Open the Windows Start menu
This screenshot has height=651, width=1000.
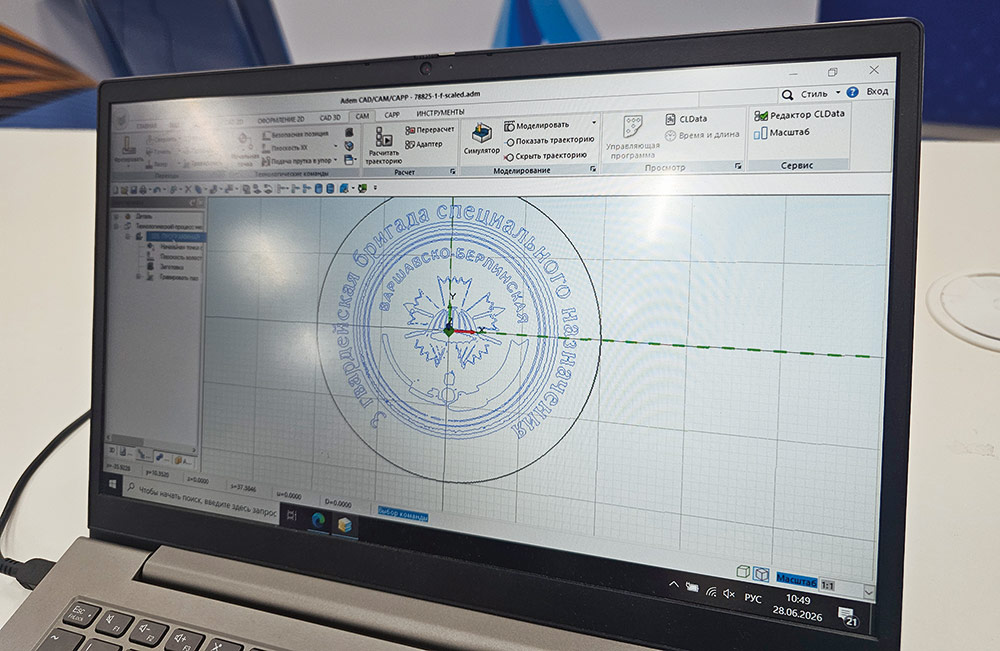[113, 485]
